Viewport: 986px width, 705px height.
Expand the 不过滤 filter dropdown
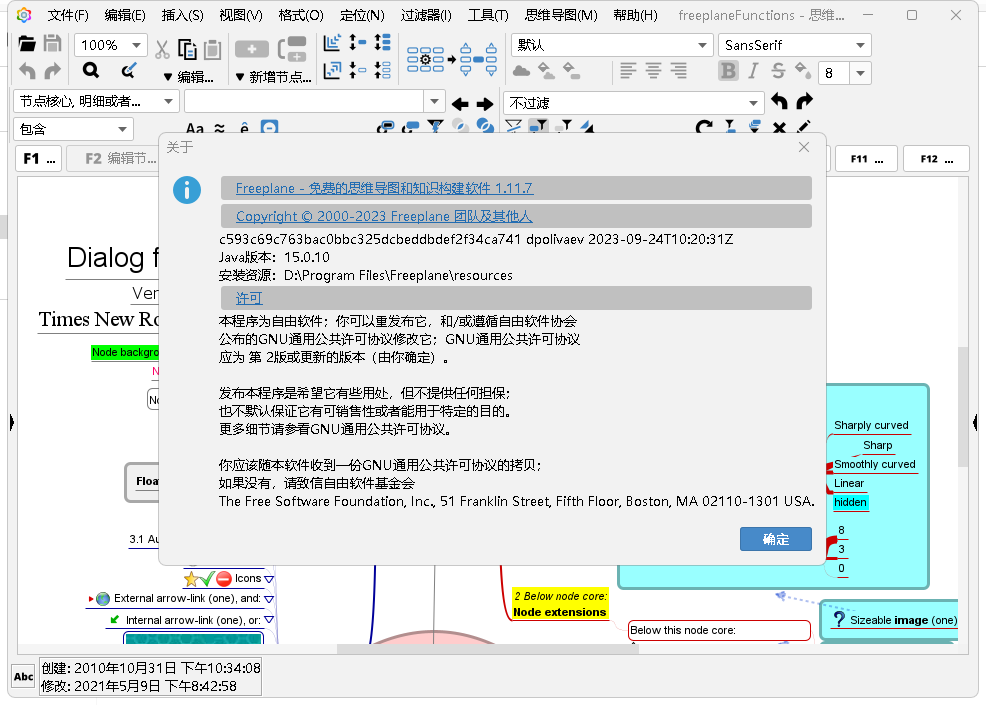[x=633, y=103]
